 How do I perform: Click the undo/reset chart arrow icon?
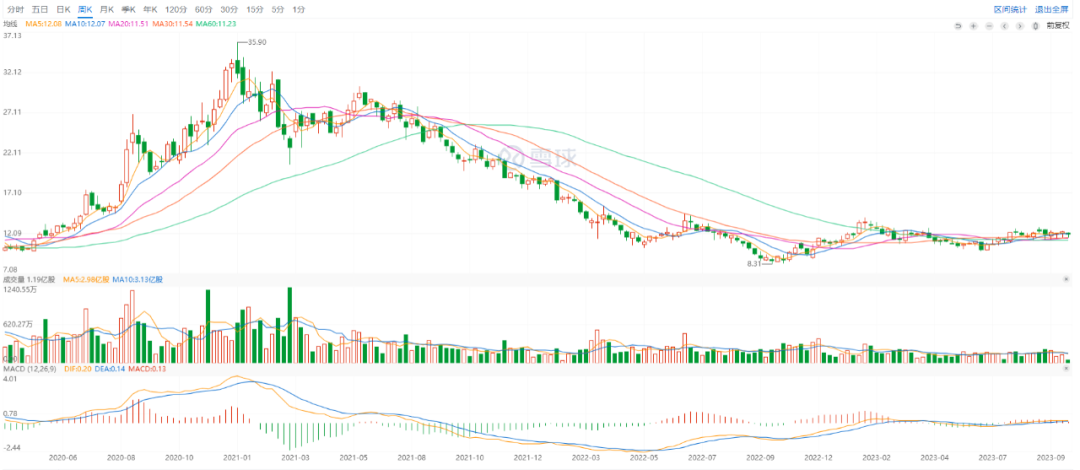pyautogui.click(x=957, y=24)
